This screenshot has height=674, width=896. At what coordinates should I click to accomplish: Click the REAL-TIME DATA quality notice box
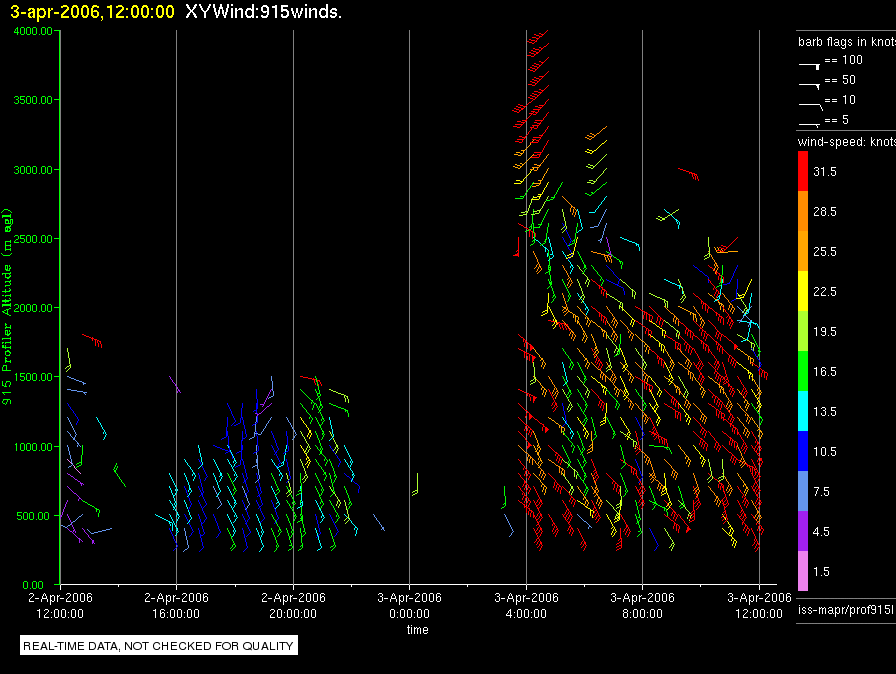coord(159,646)
